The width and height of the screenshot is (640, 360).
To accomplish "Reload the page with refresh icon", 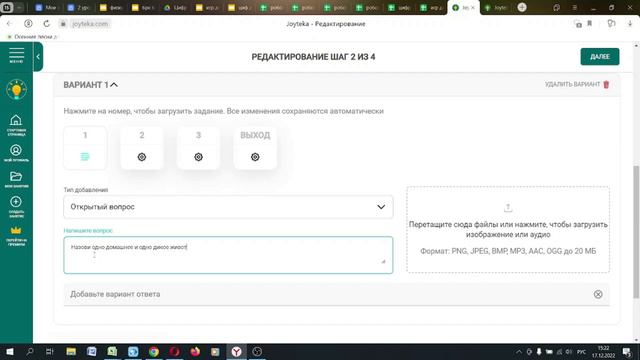I will click(x=47, y=24).
